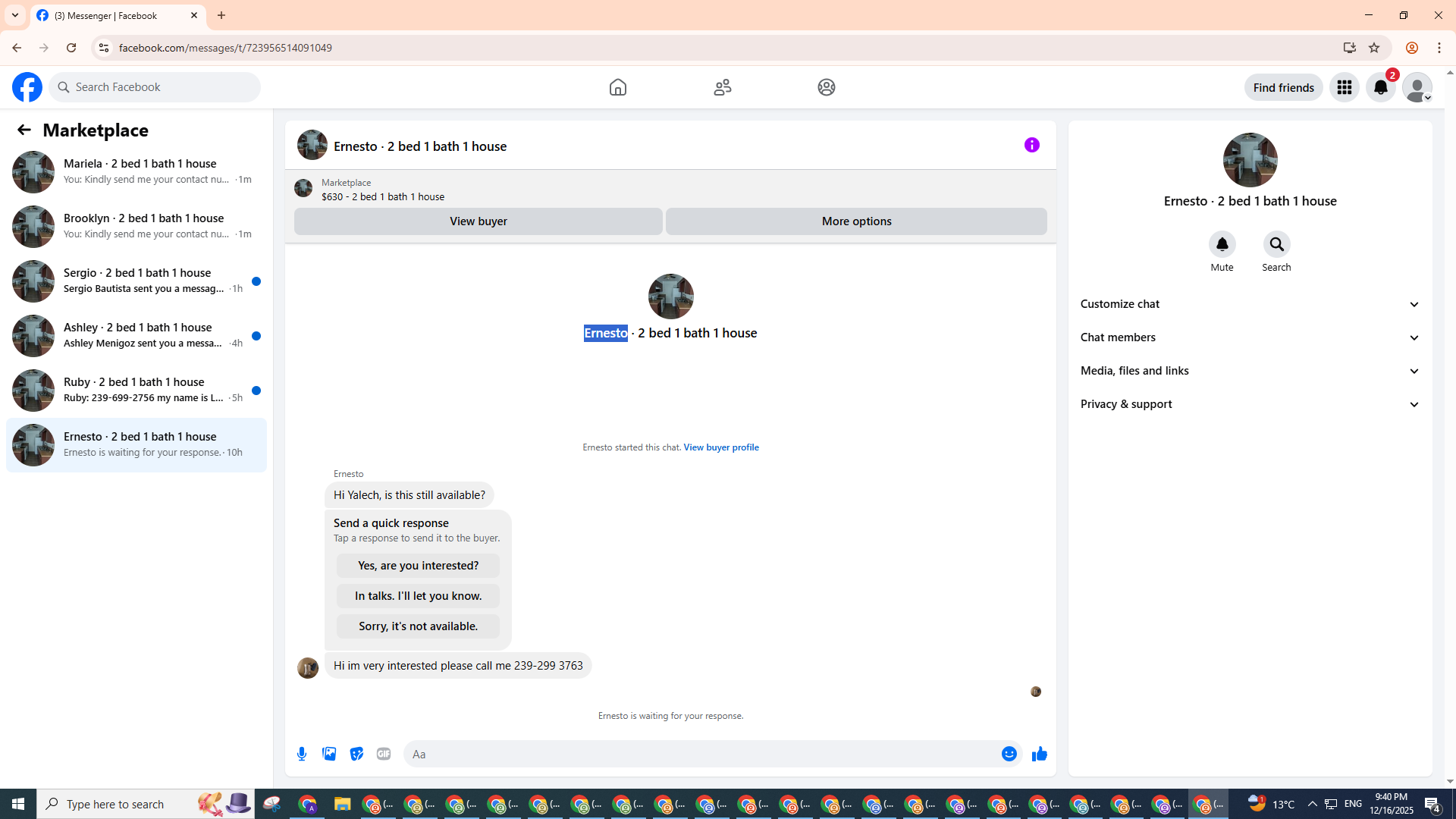
Task: Click the chat header avatar
Action: tap(312, 145)
